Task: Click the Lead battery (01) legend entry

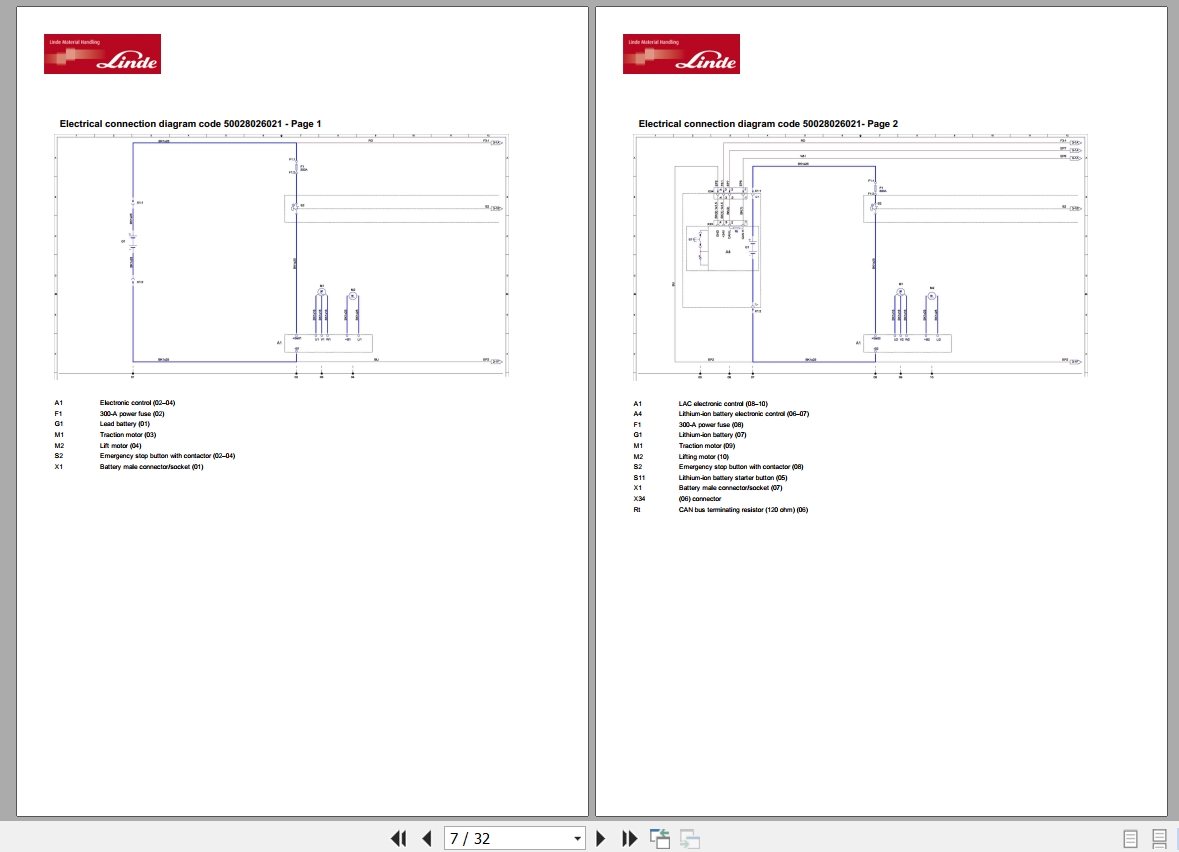Action: [x=125, y=424]
